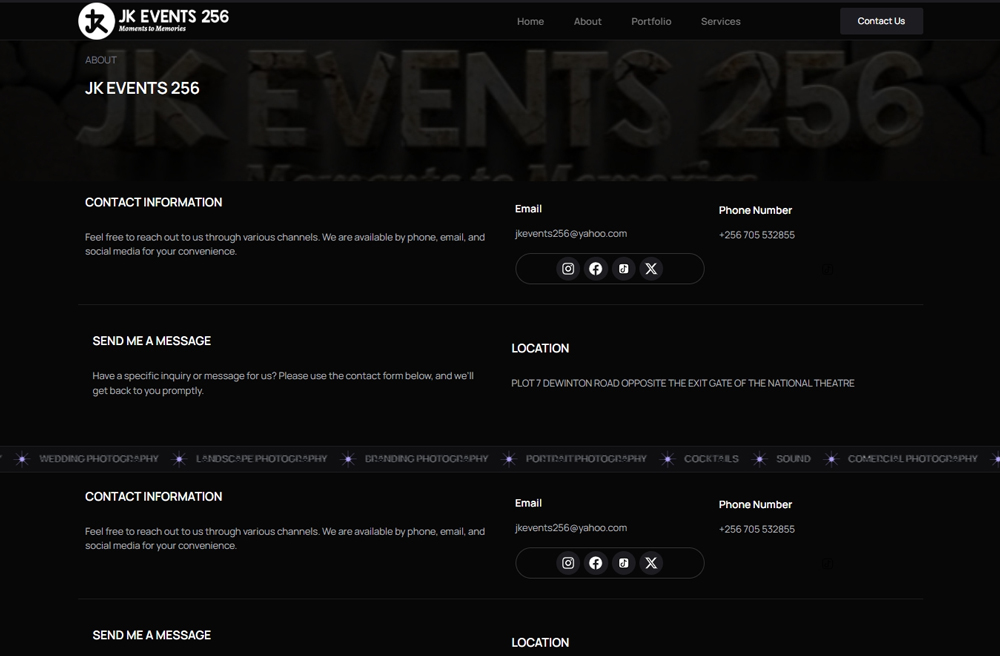The width and height of the screenshot is (1000, 656).
Task: Click COCKTAILS in the services ticker
Action: point(711,458)
